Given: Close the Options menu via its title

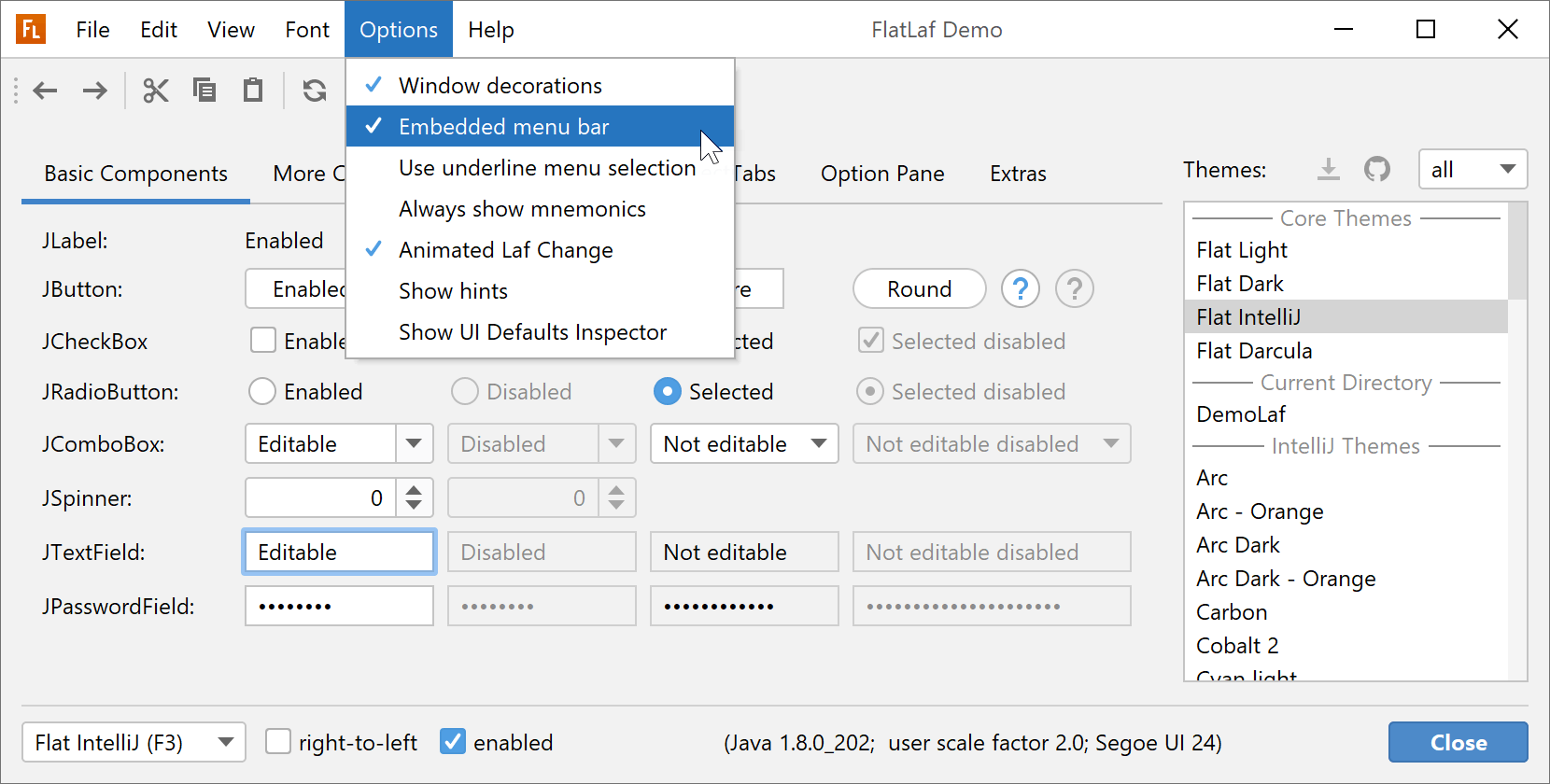Looking at the screenshot, I should (x=399, y=30).
